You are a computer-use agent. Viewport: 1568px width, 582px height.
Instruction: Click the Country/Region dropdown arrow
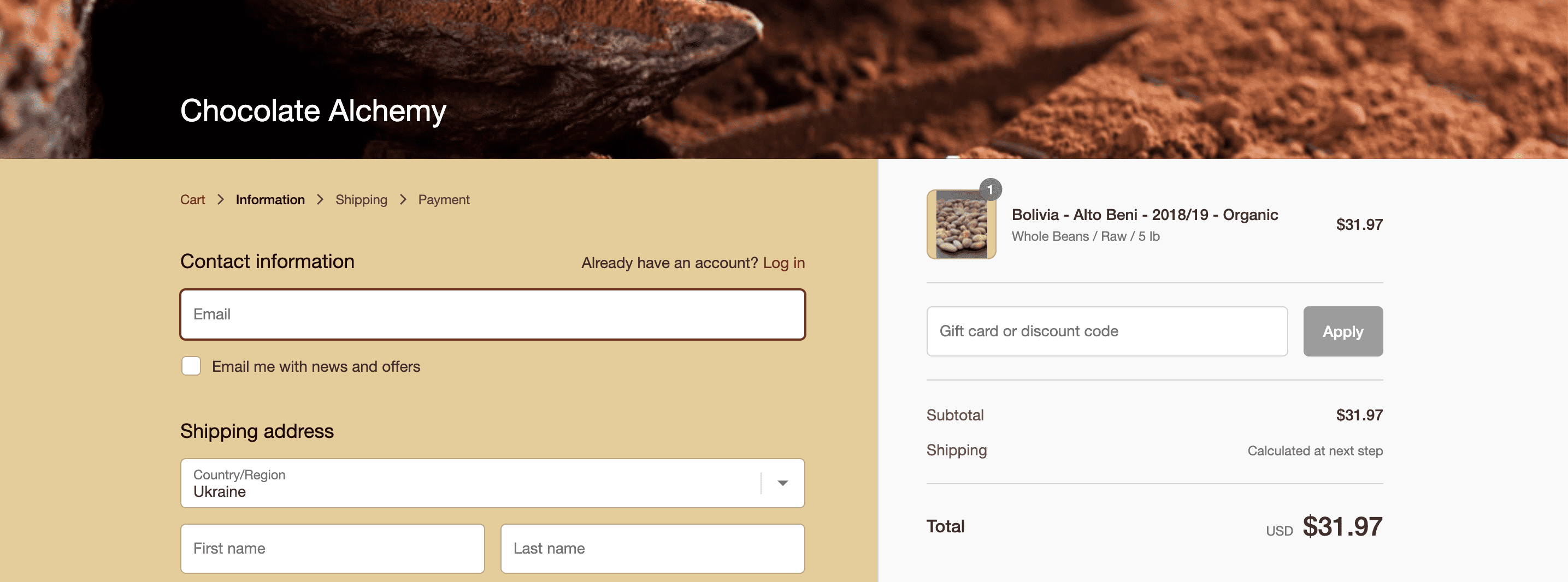(783, 483)
